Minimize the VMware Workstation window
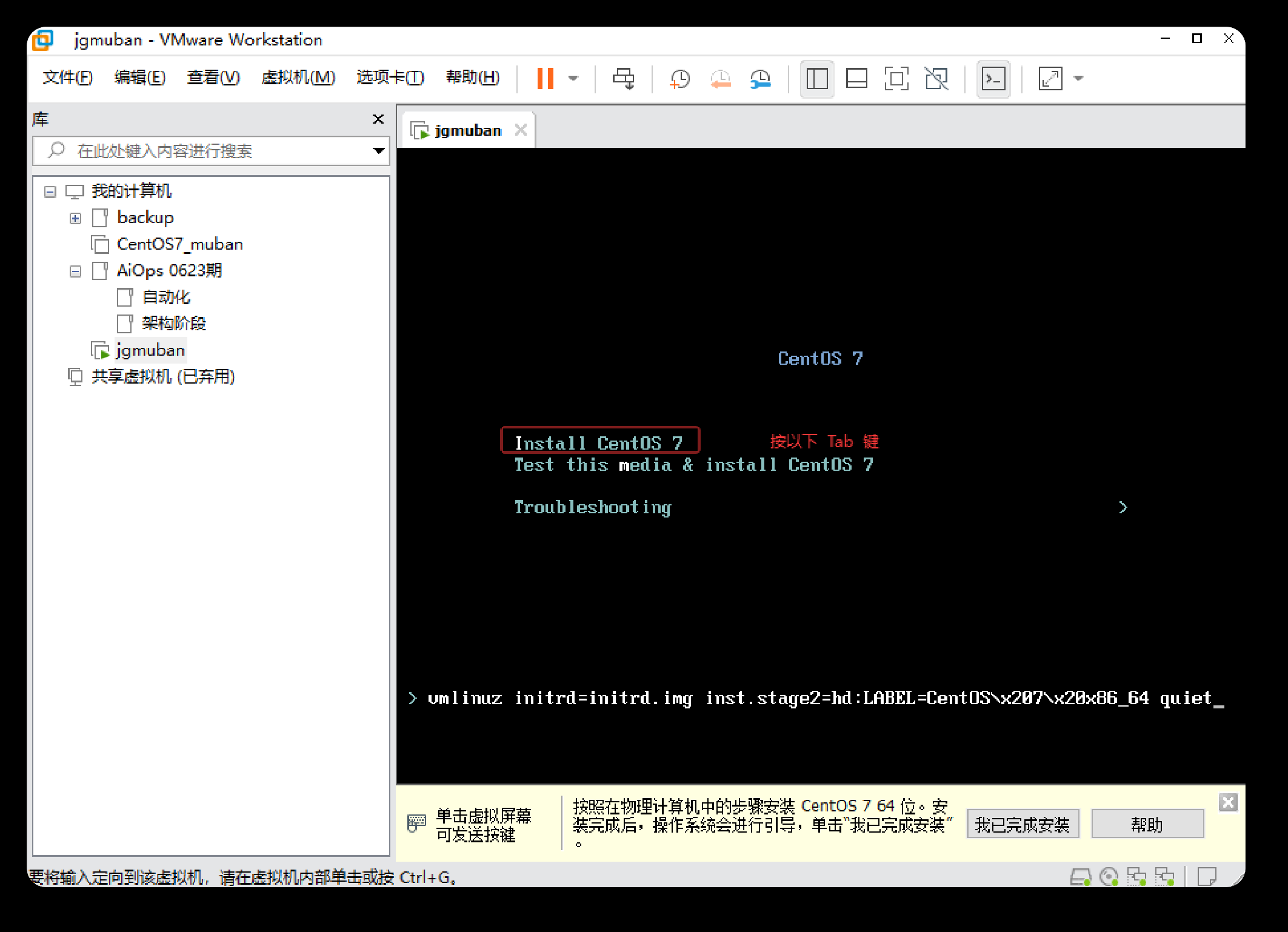 [1165, 39]
